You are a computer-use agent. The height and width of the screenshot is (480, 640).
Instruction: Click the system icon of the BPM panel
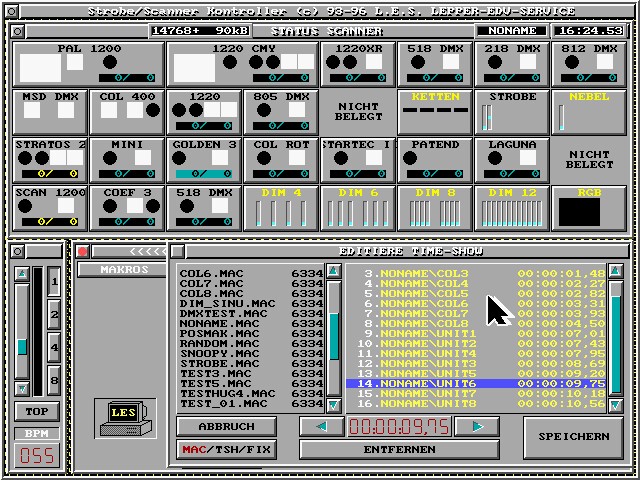click(x=17, y=251)
